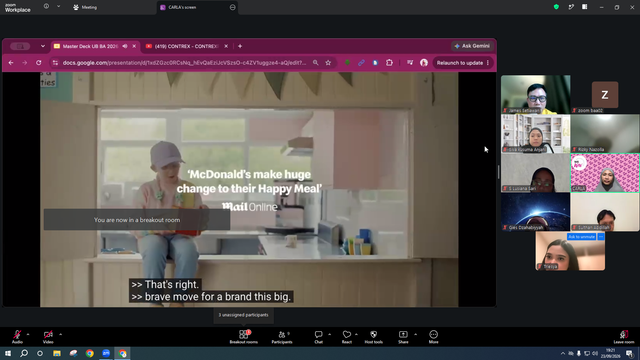Click docs.google.com address bar
Image resolution: width=640 pixels, height=360 pixels.
[x=184, y=63]
